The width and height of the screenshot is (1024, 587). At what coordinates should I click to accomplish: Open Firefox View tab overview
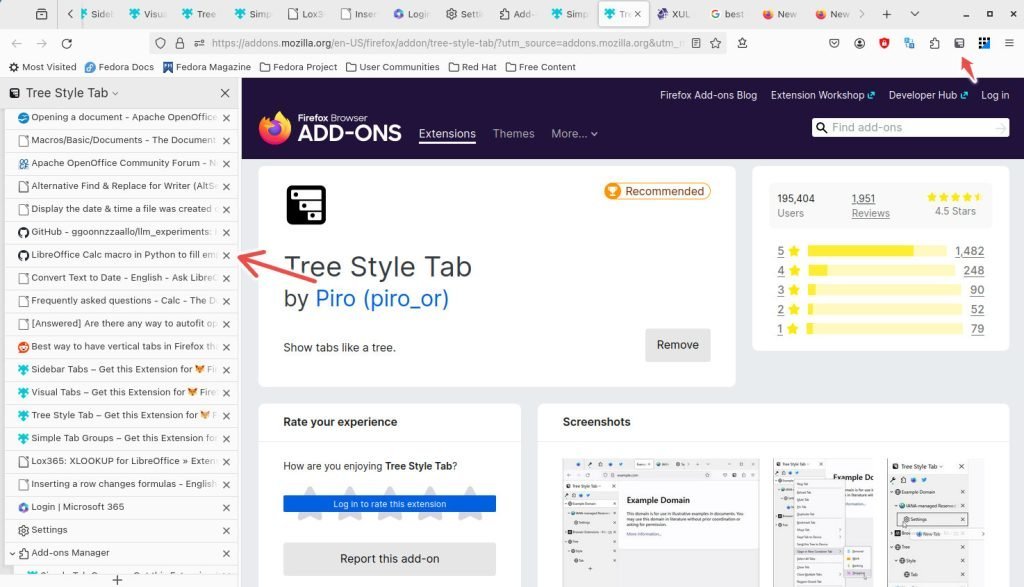41,14
